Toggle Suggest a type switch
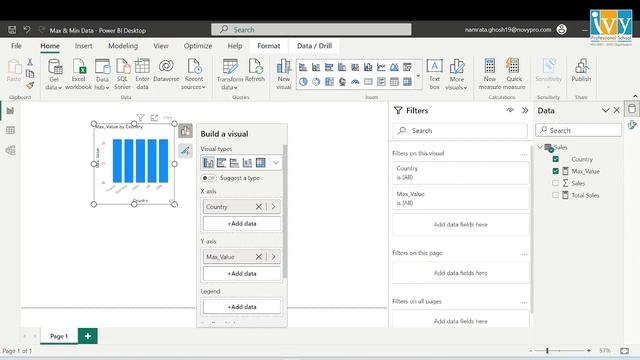 coord(208,178)
